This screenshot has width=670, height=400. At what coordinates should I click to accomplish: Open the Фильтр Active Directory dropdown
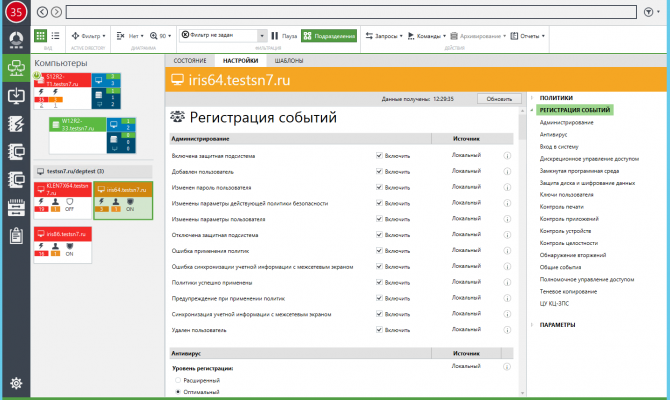(88, 36)
